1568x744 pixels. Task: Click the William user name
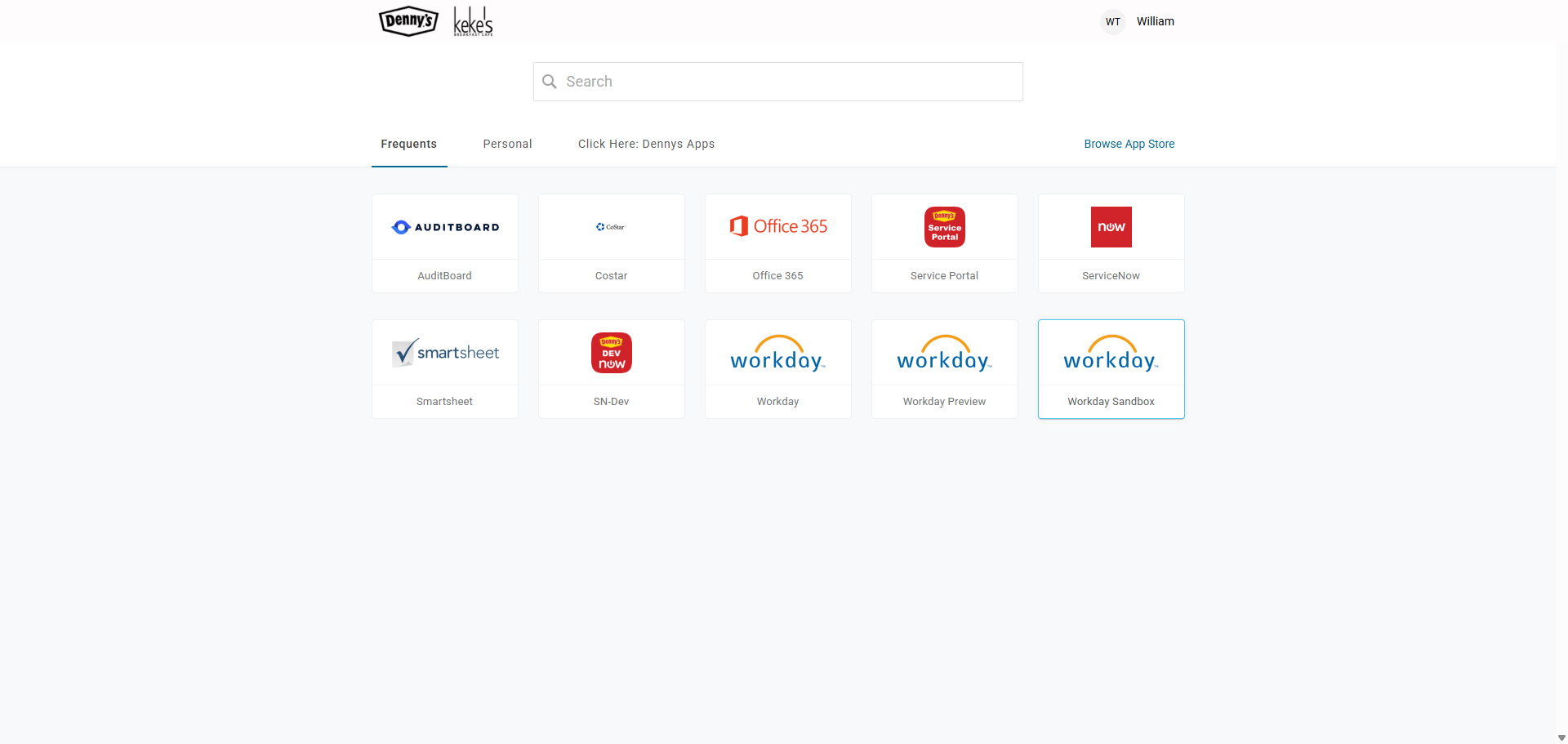click(1155, 21)
